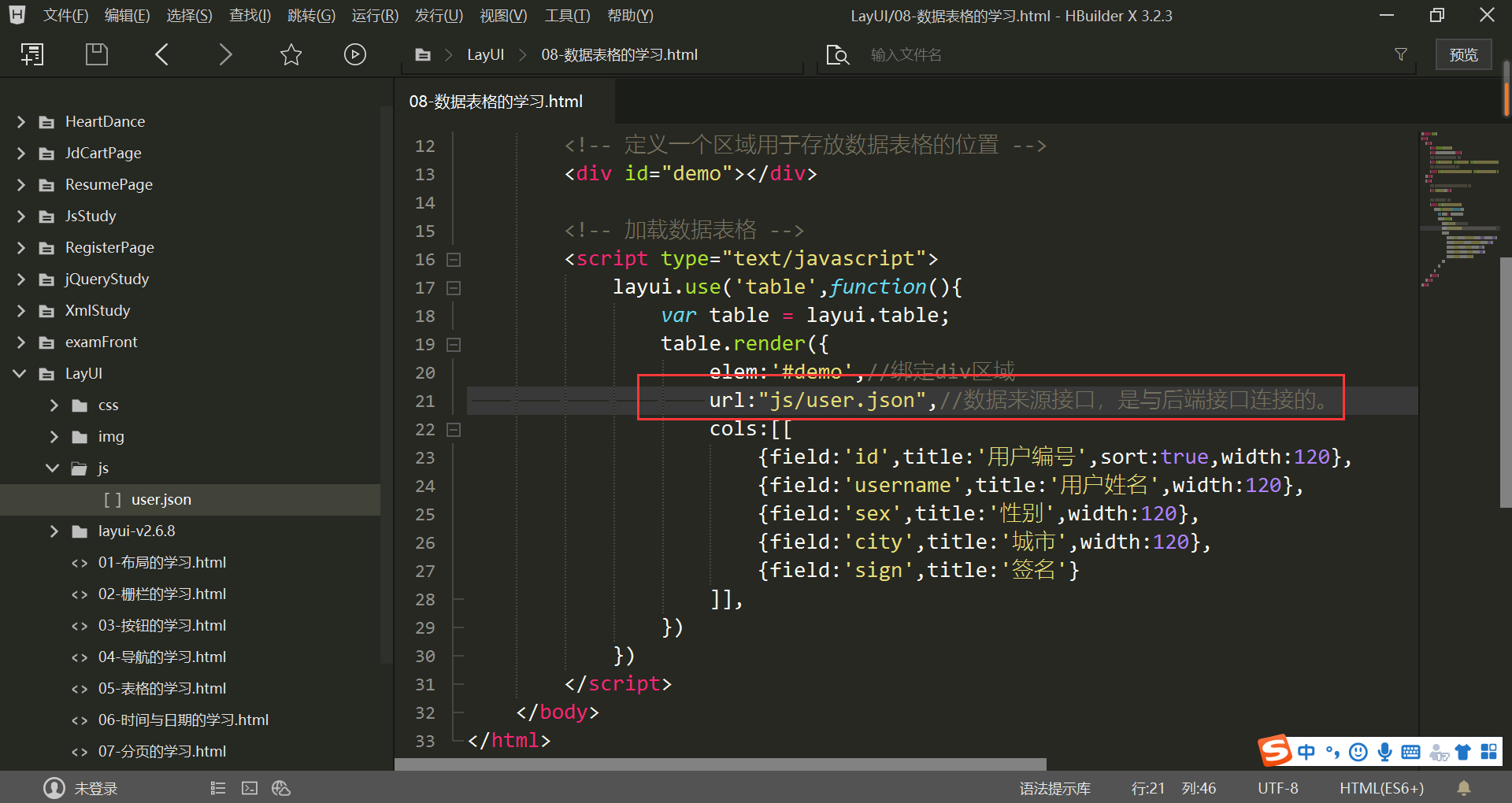Image resolution: width=1512 pixels, height=803 pixels.
Task: Click the save file toolbar icon
Action: pos(96,54)
